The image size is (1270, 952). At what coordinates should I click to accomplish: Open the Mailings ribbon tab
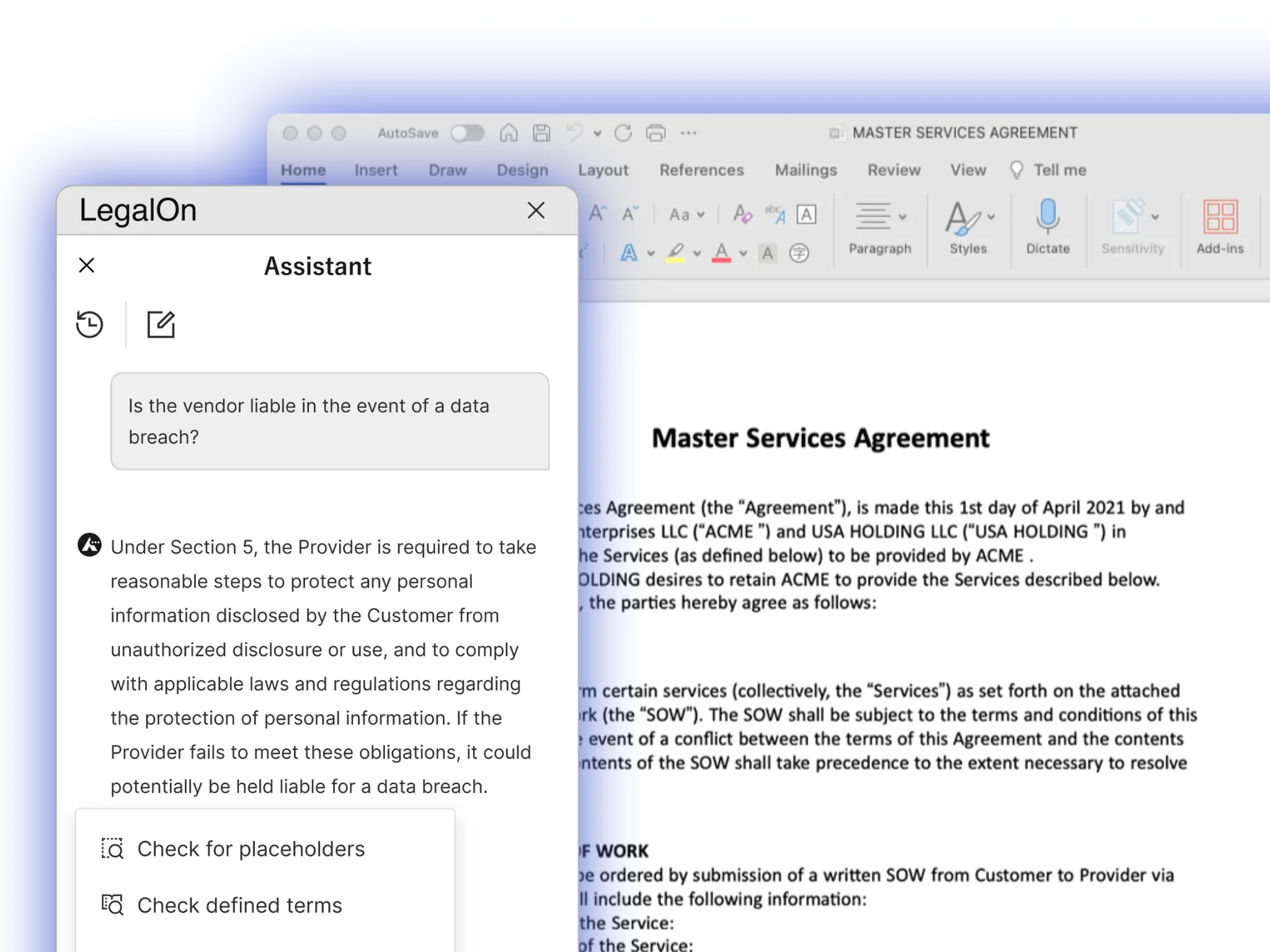[x=806, y=170]
